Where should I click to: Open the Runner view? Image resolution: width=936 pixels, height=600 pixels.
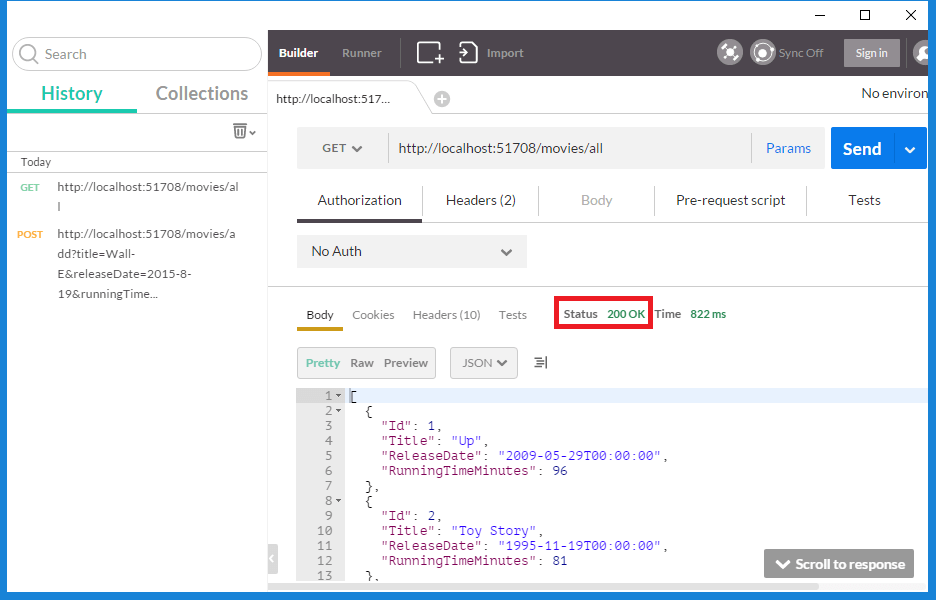coord(361,52)
